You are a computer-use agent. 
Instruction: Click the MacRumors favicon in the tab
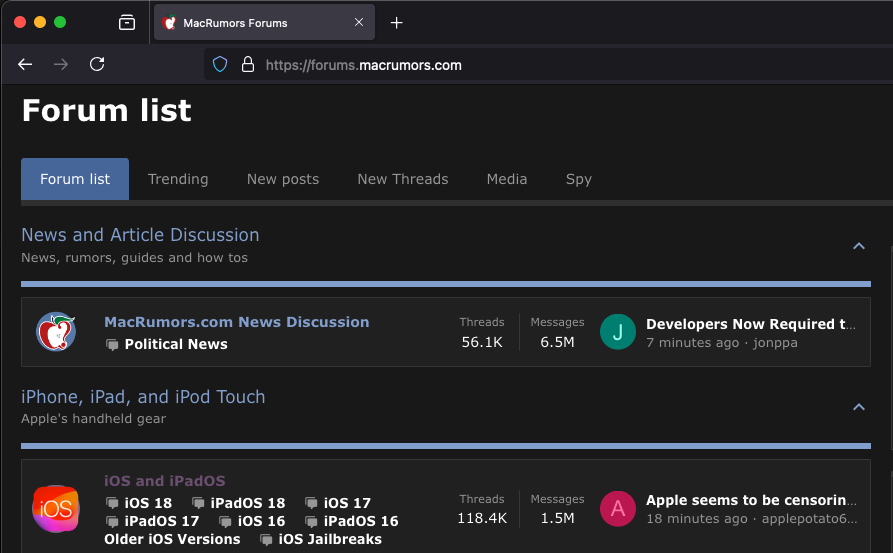click(169, 23)
